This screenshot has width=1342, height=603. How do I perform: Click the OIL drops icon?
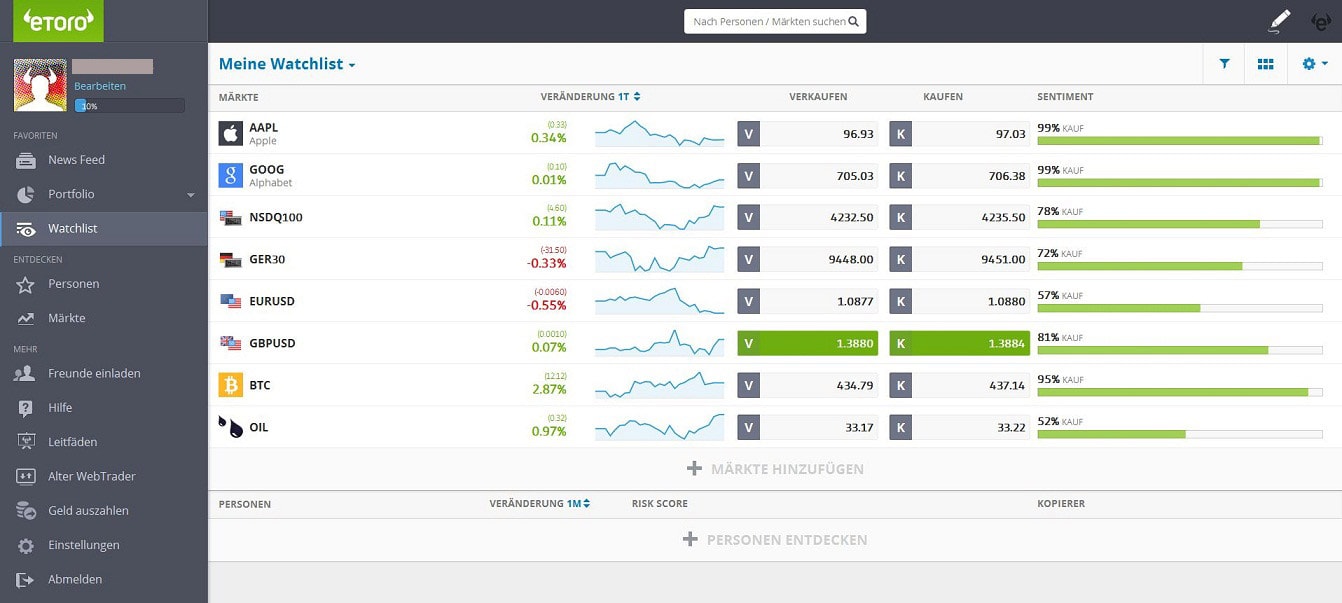coord(231,427)
